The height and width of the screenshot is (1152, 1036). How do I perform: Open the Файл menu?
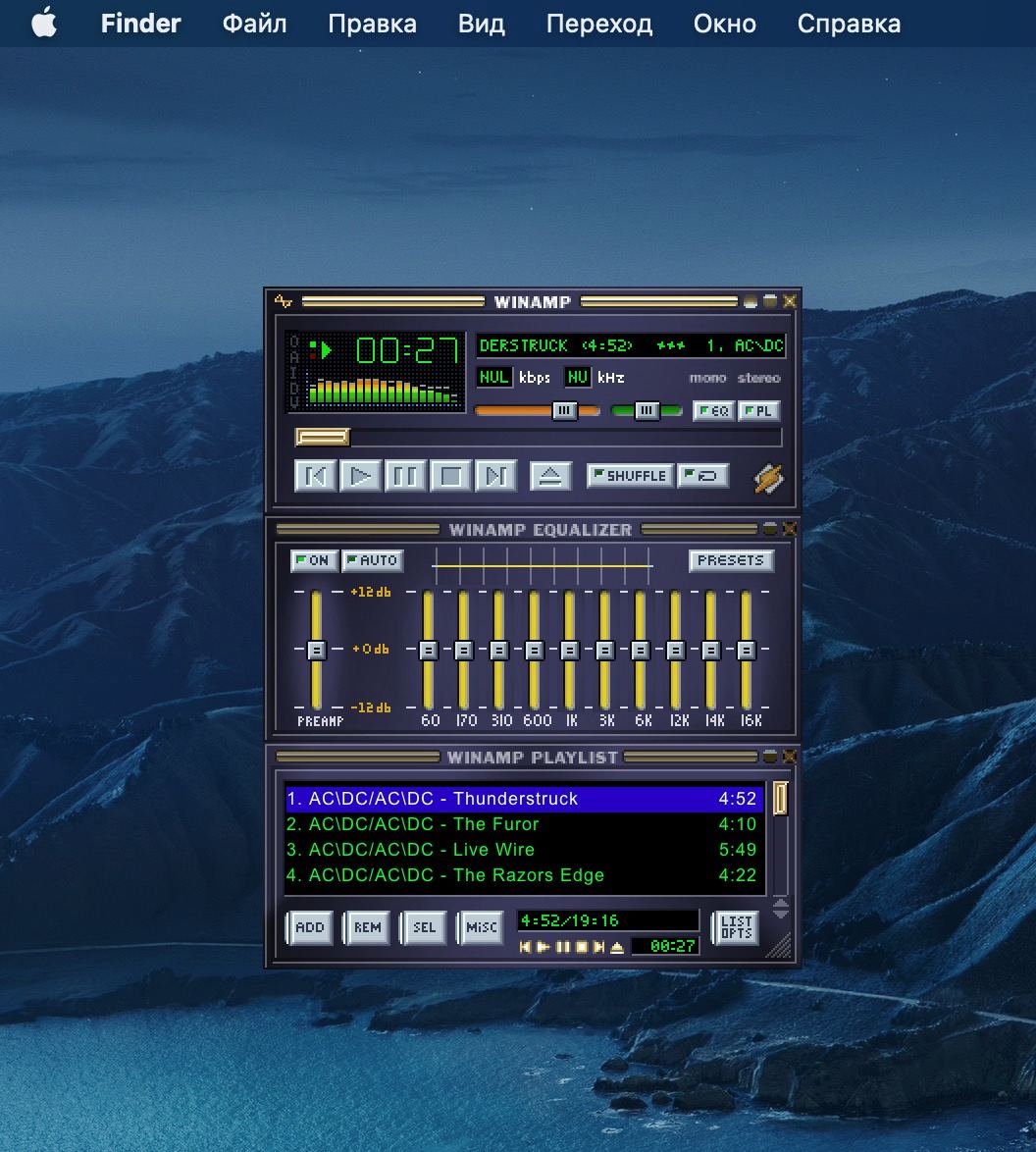point(254,24)
